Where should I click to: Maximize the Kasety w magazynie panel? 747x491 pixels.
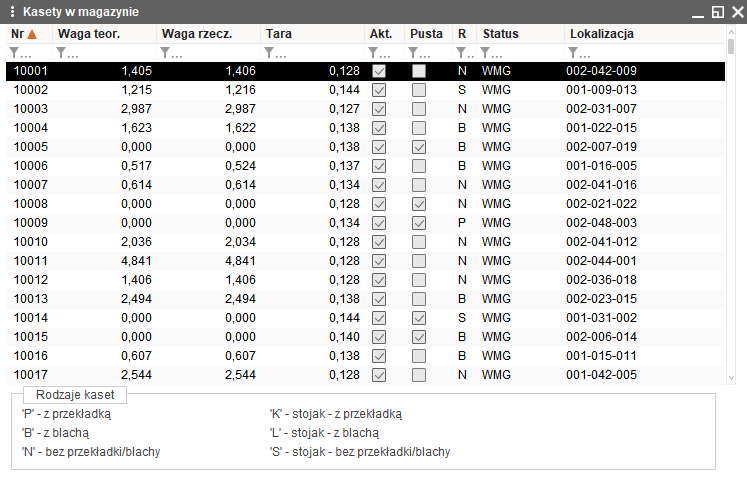(717, 12)
